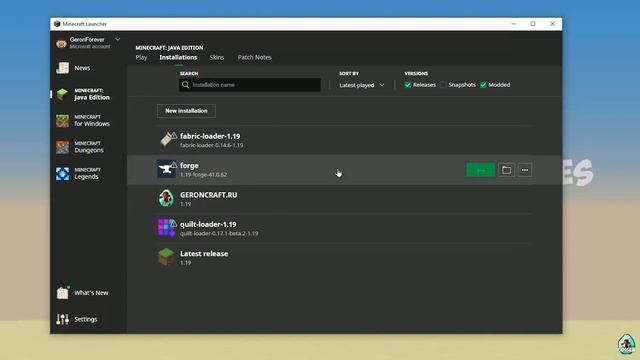
Task: Click GERONCRAFT.RU installation avatar icon
Action: tap(166, 198)
